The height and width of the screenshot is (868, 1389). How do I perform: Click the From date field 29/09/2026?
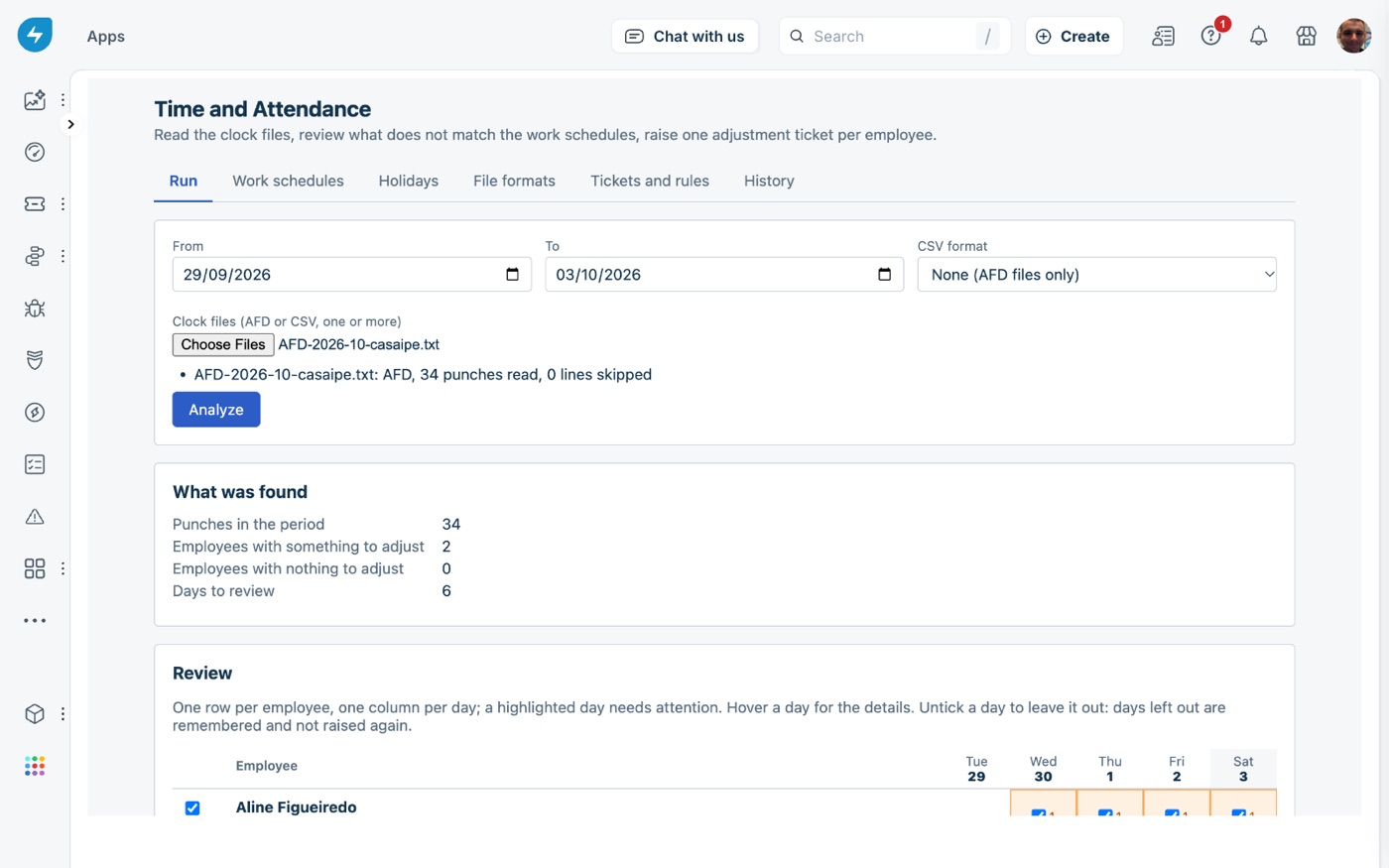click(x=351, y=275)
